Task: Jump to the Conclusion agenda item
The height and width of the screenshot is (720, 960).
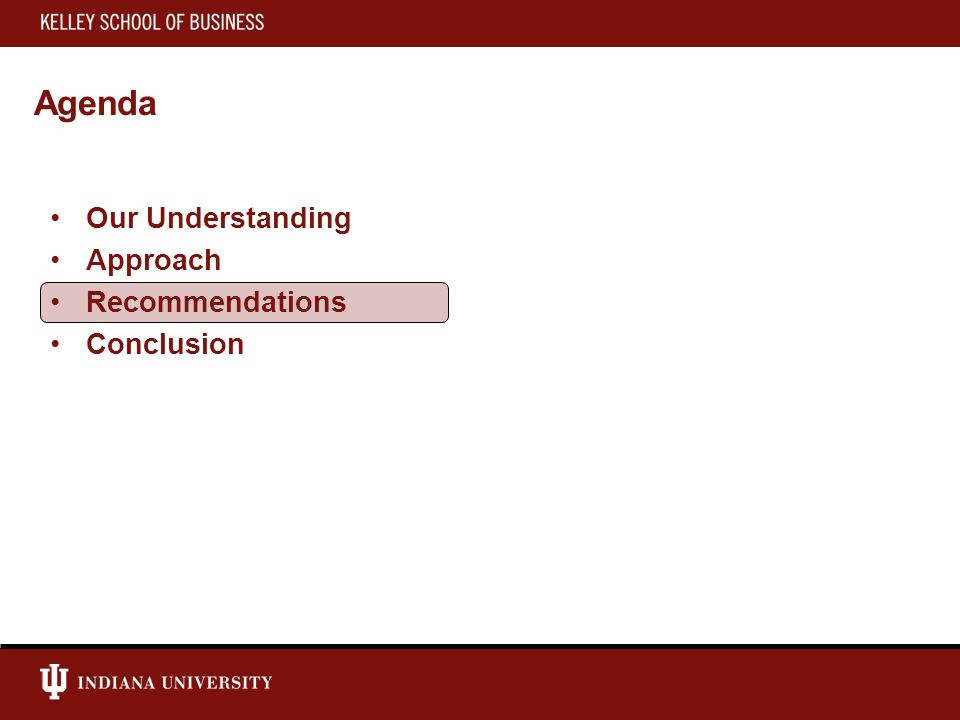Action: pos(165,344)
